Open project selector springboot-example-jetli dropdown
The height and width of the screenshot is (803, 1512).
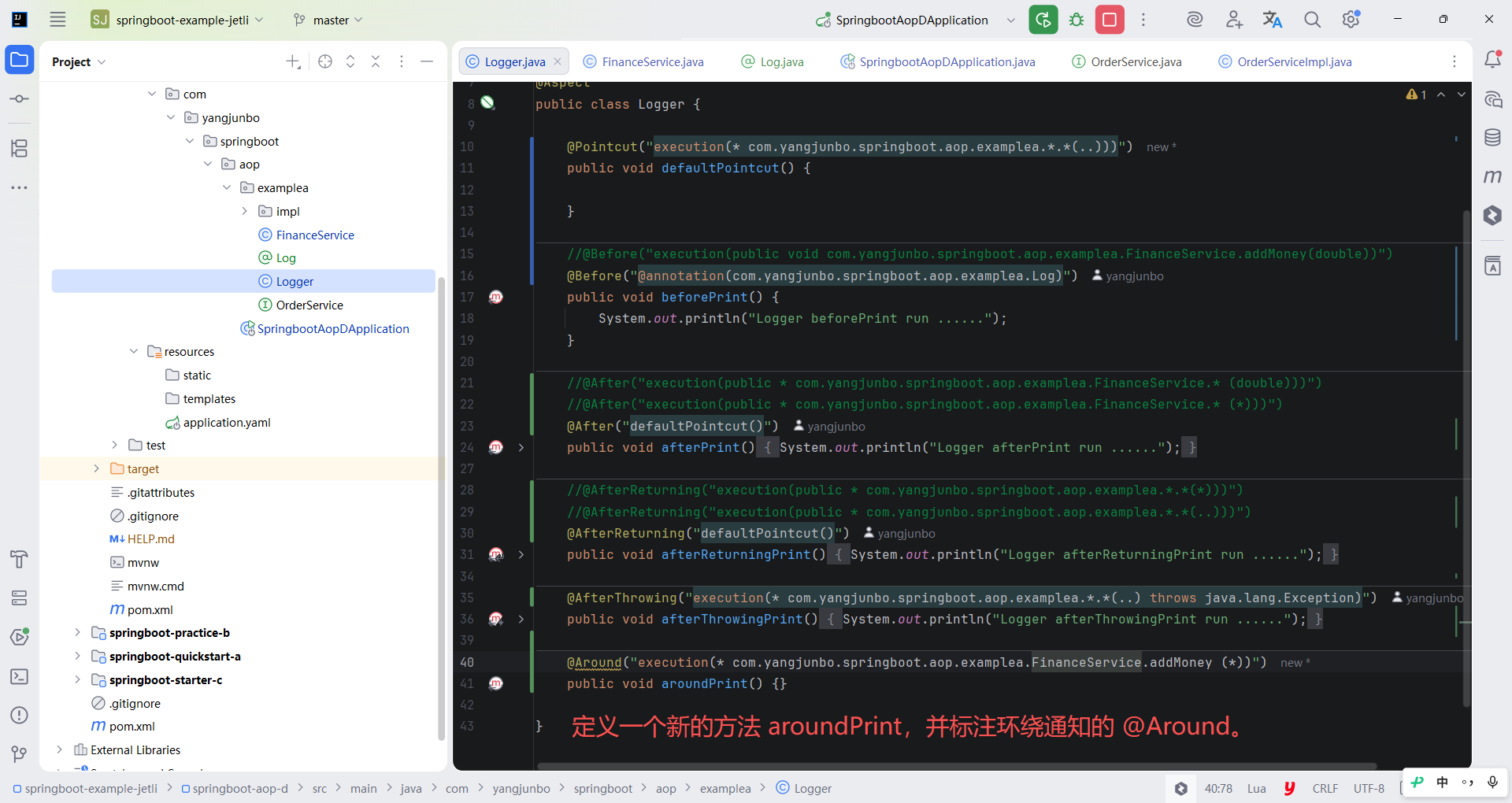[178, 20]
